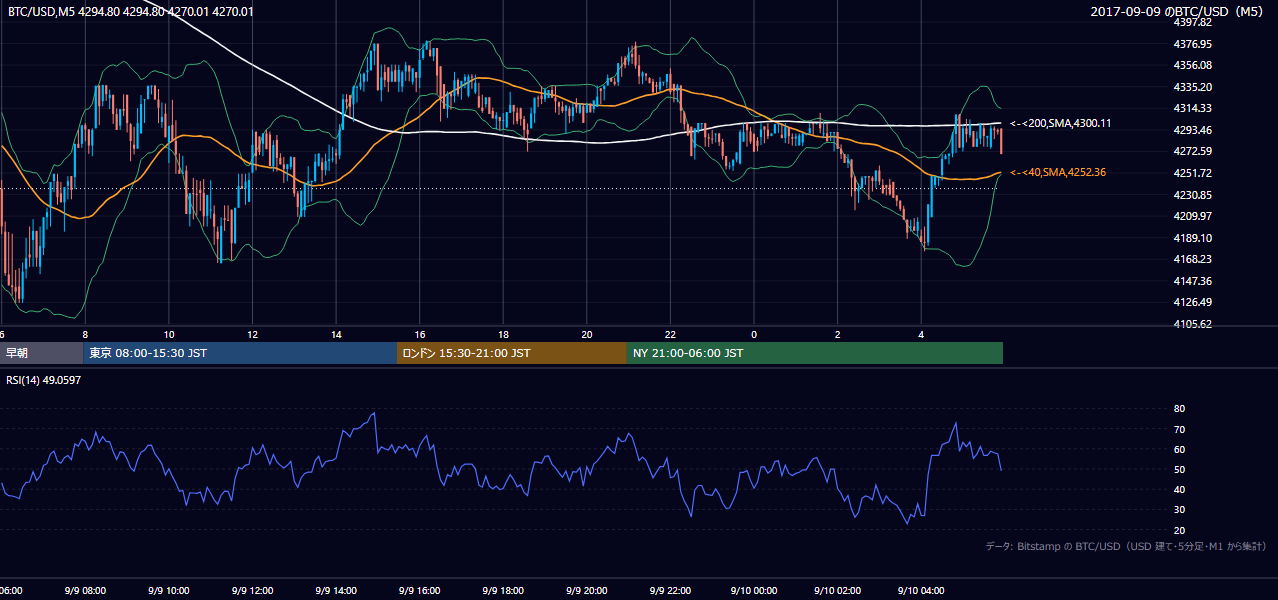Click the 9/9 10:00 date label
The image size is (1278, 600).
pyautogui.click(x=169, y=591)
